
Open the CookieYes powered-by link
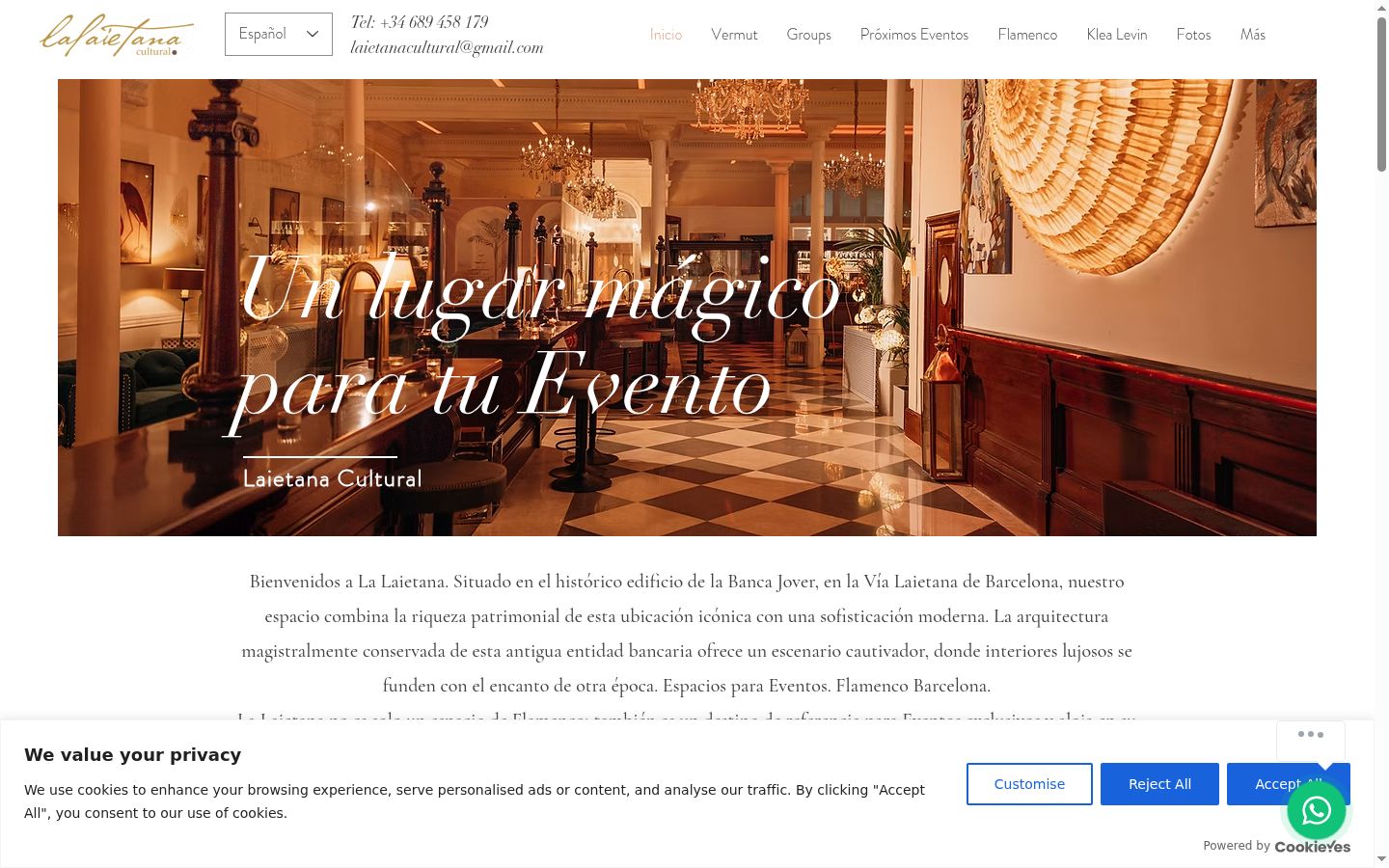(1312, 846)
